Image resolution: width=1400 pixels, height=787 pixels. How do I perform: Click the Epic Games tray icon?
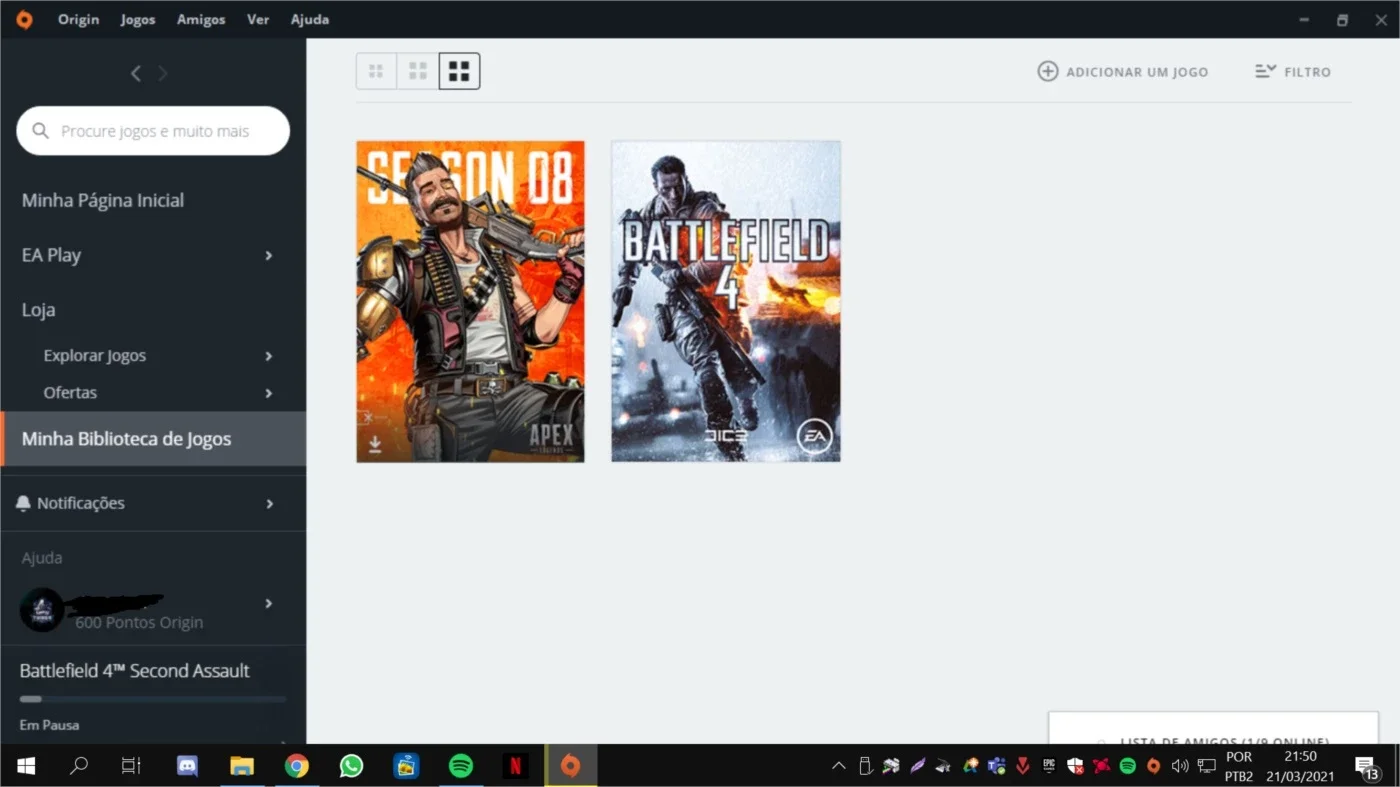(1049, 766)
